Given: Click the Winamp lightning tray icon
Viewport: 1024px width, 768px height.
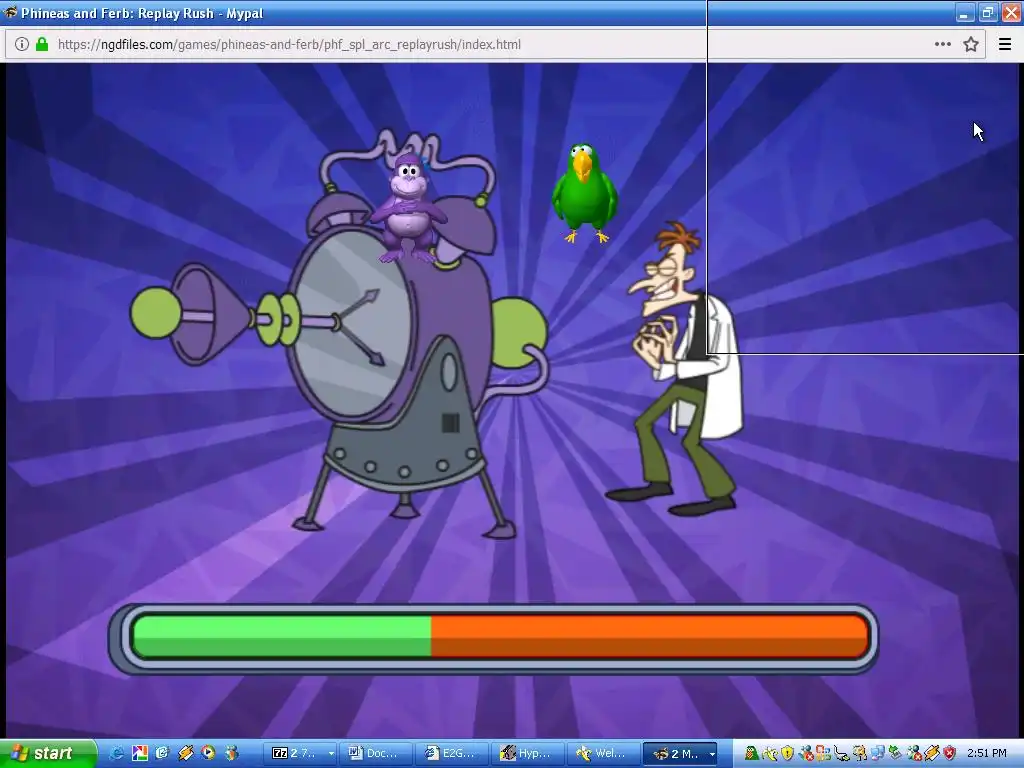Looking at the screenshot, I should click(x=932, y=754).
